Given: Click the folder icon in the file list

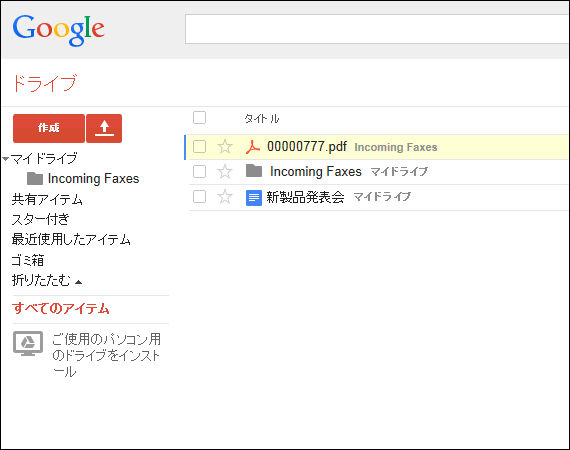Looking at the screenshot, I should (x=254, y=170).
